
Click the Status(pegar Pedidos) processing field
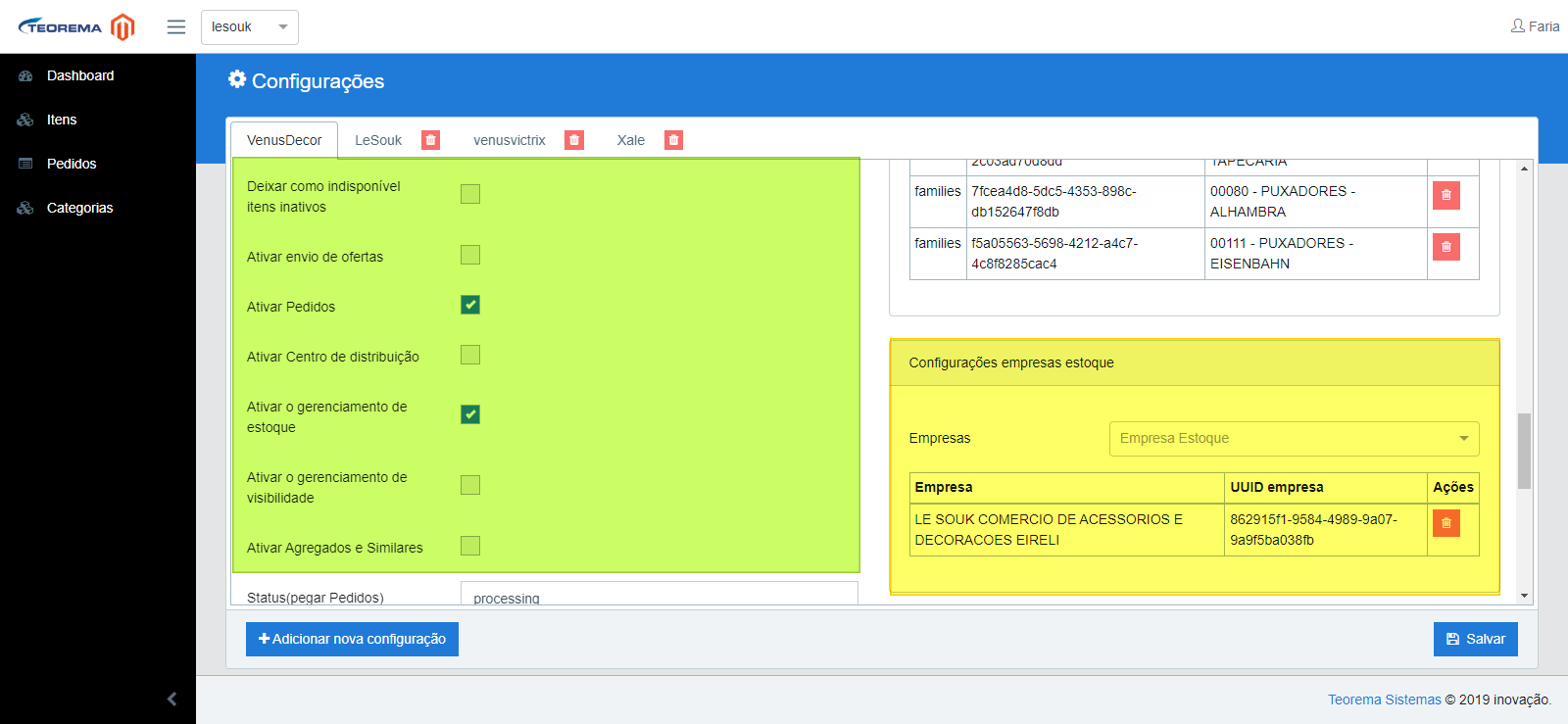pyautogui.click(x=660, y=594)
